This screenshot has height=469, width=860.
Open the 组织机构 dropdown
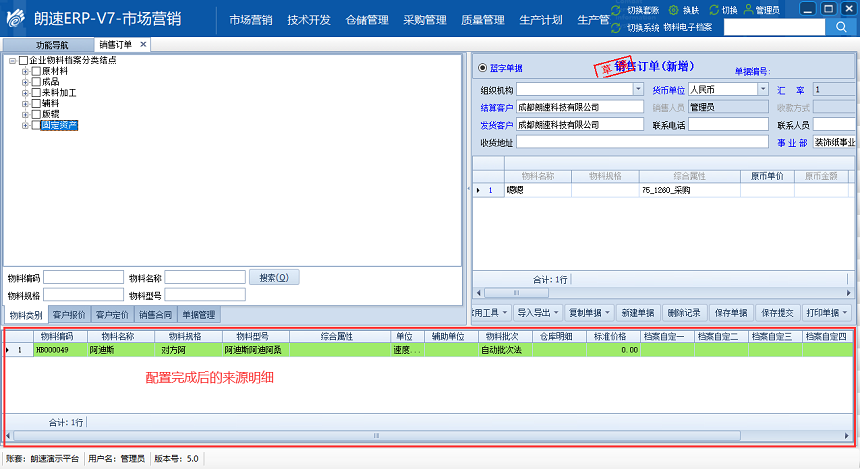coord(638,89)
